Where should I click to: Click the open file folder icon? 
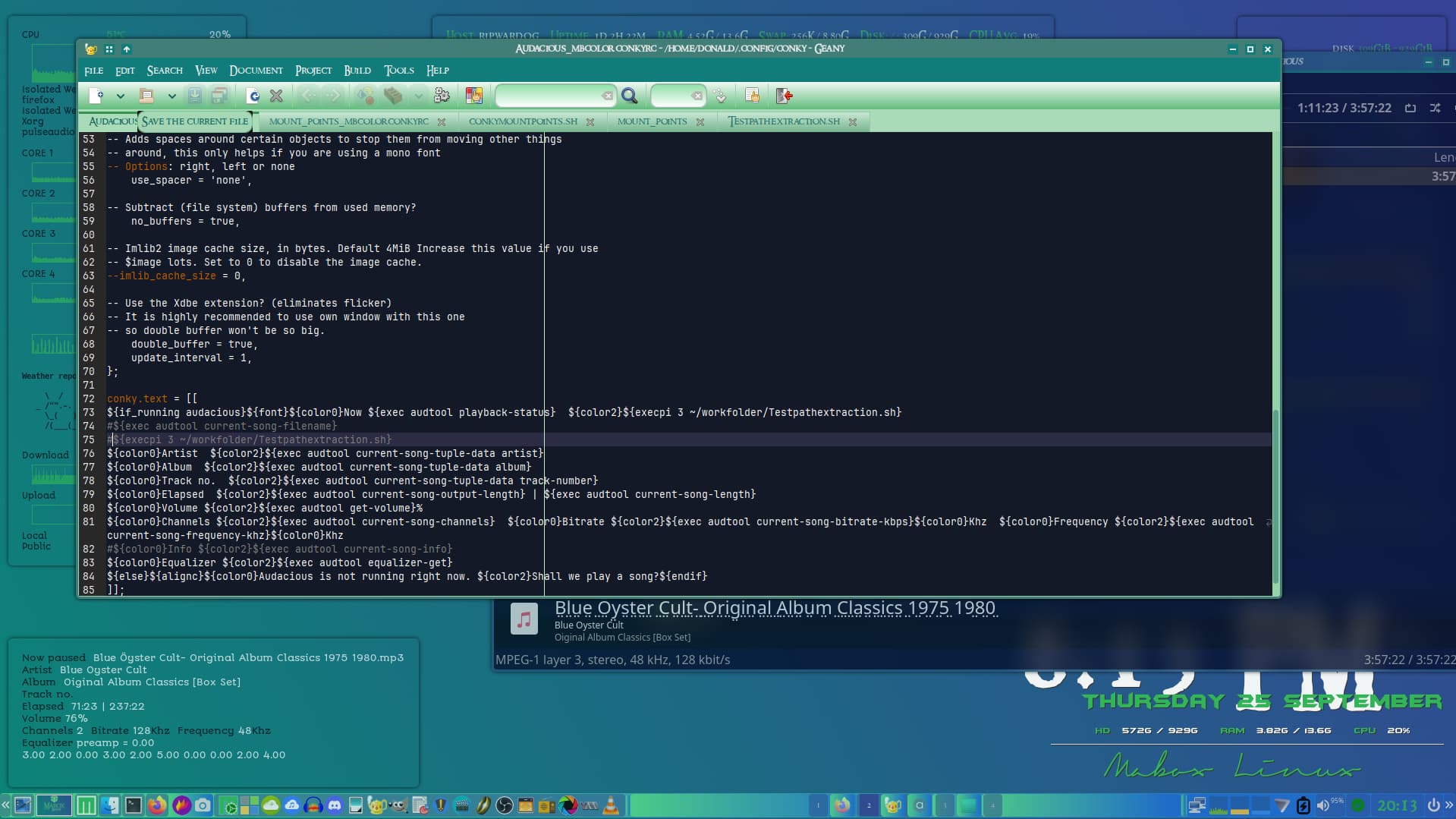(x=146, y=96)
